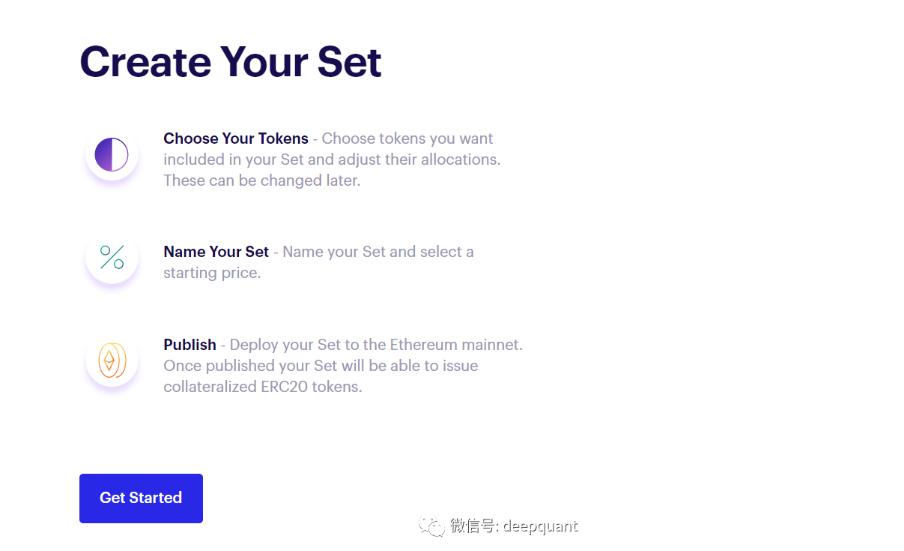The image size is (904, 551).
Task: Select the "Choose Your Tokens" bold heading
Action: 236,139
